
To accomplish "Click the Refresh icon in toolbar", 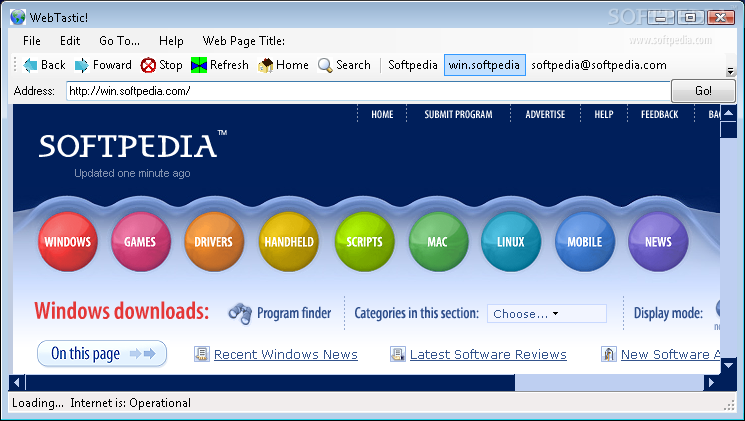I will click(199, 65).
